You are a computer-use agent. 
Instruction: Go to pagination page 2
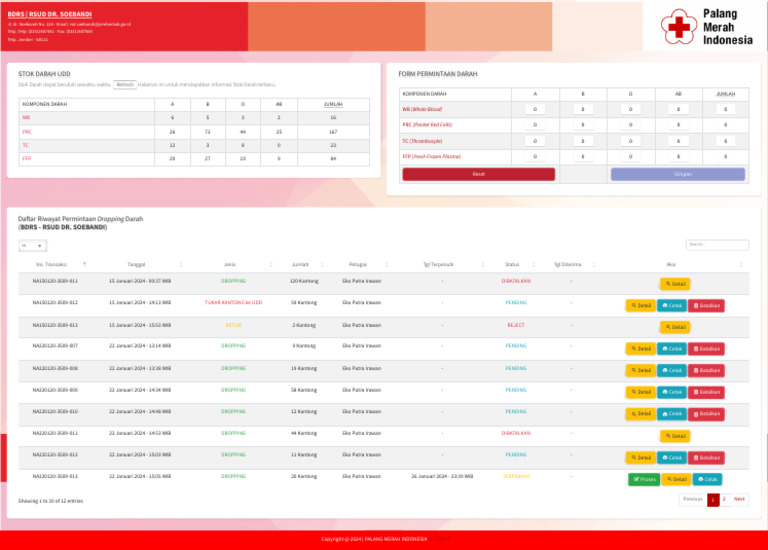coord(724,500)
